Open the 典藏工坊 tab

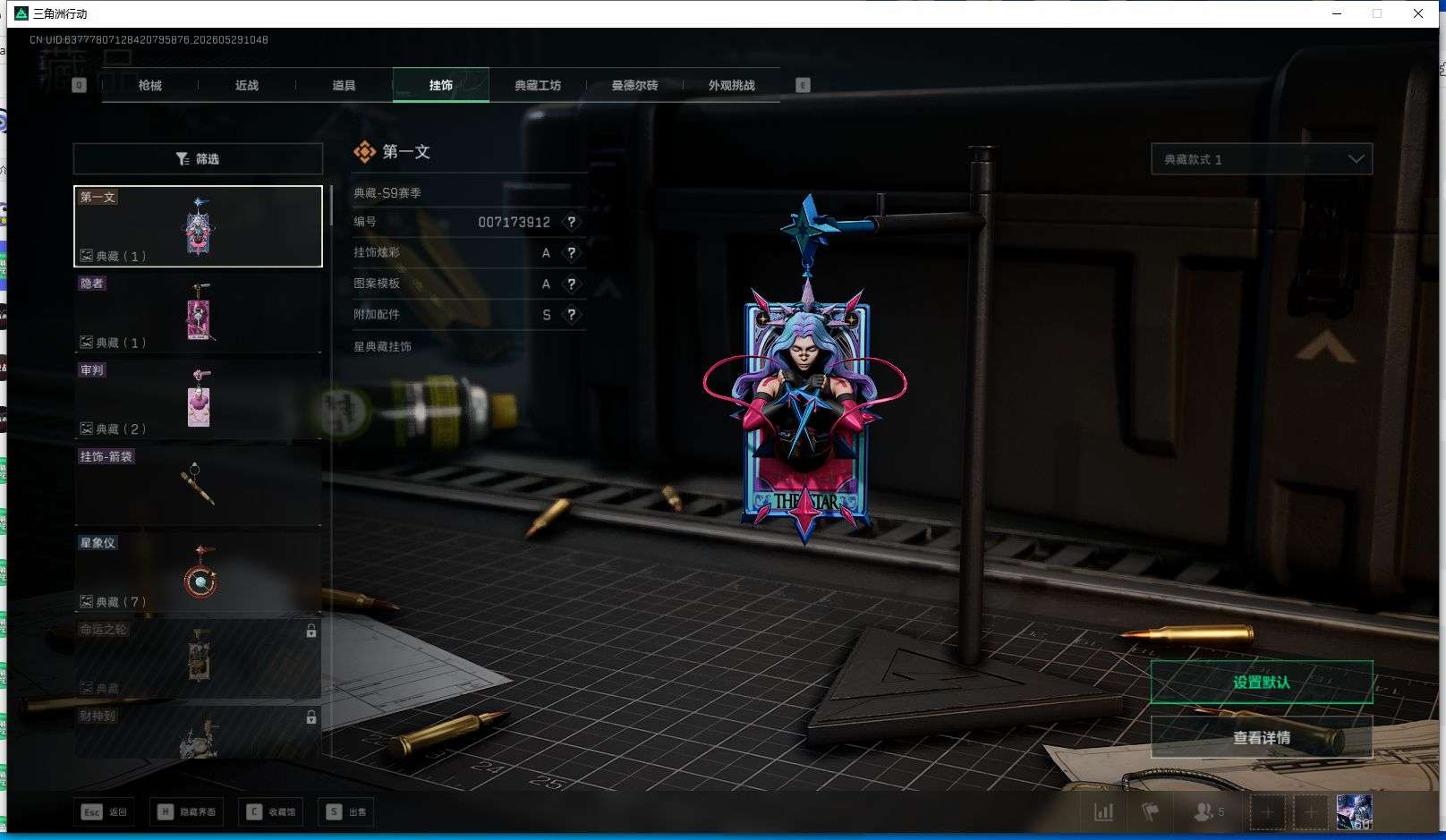pyautogui.click(x=538, y=85)
